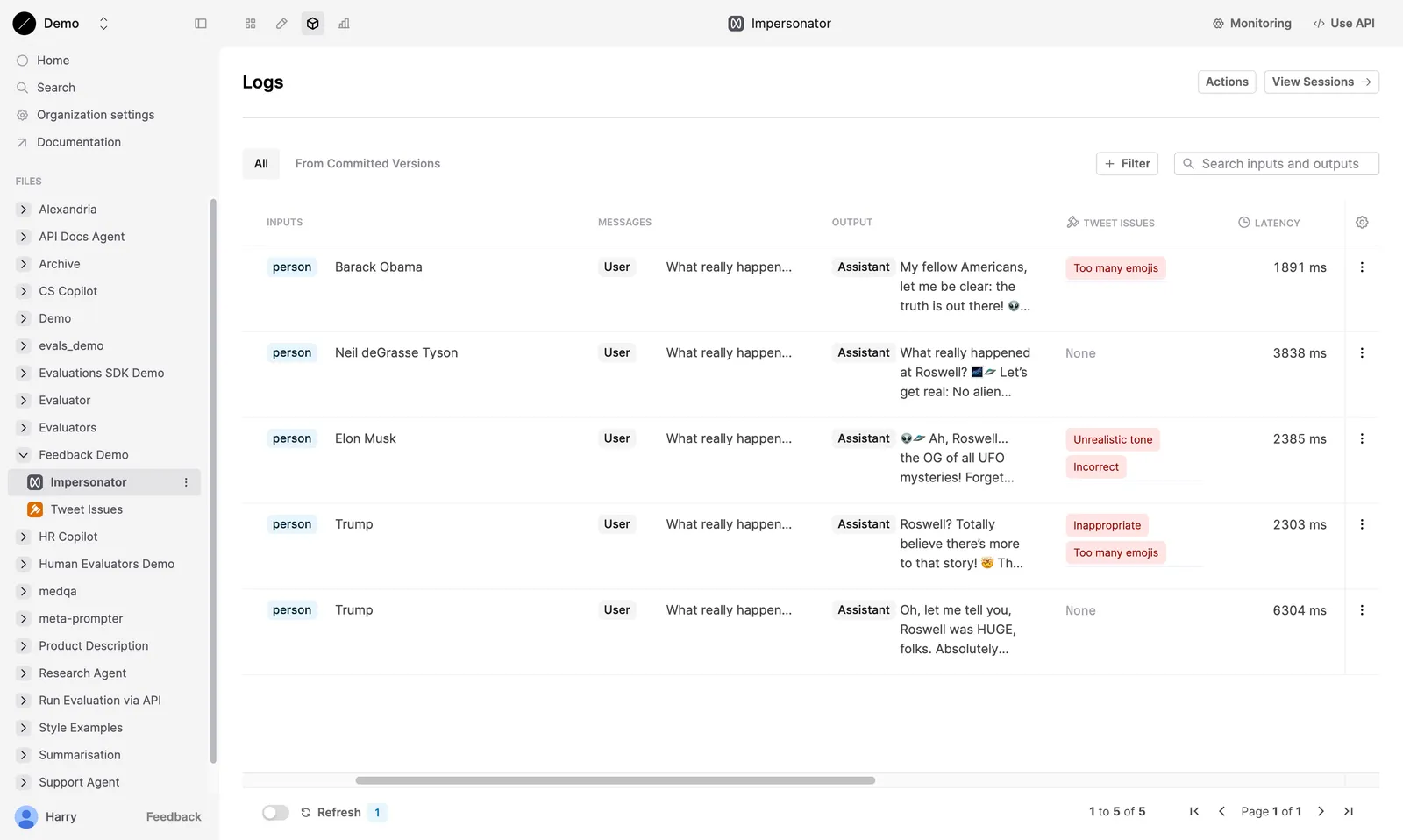The width and height of the screenshot is (1403, 840).
Task: Click the Latency column clock icon
Action: 1243,223
